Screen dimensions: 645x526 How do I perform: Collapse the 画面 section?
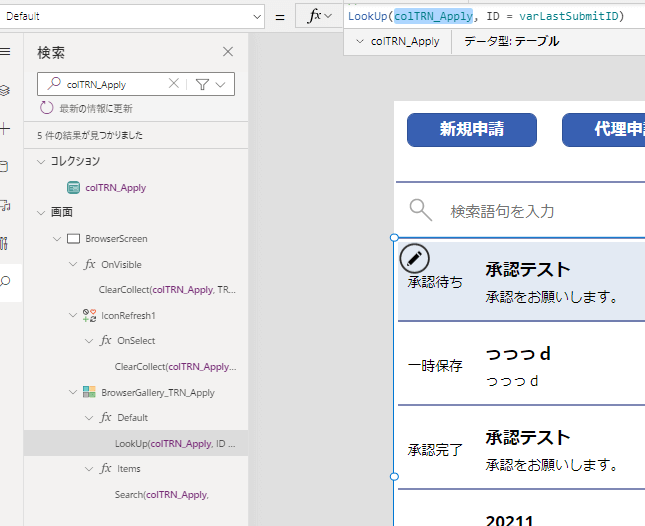[41, 213]
